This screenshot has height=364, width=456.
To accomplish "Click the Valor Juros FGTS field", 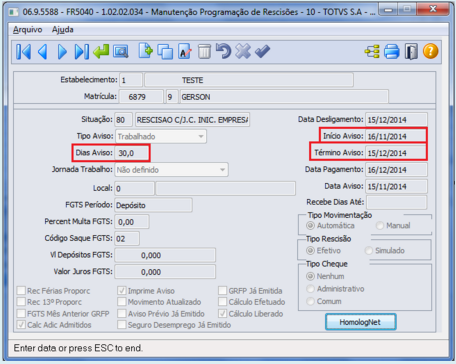I will 165,272.
